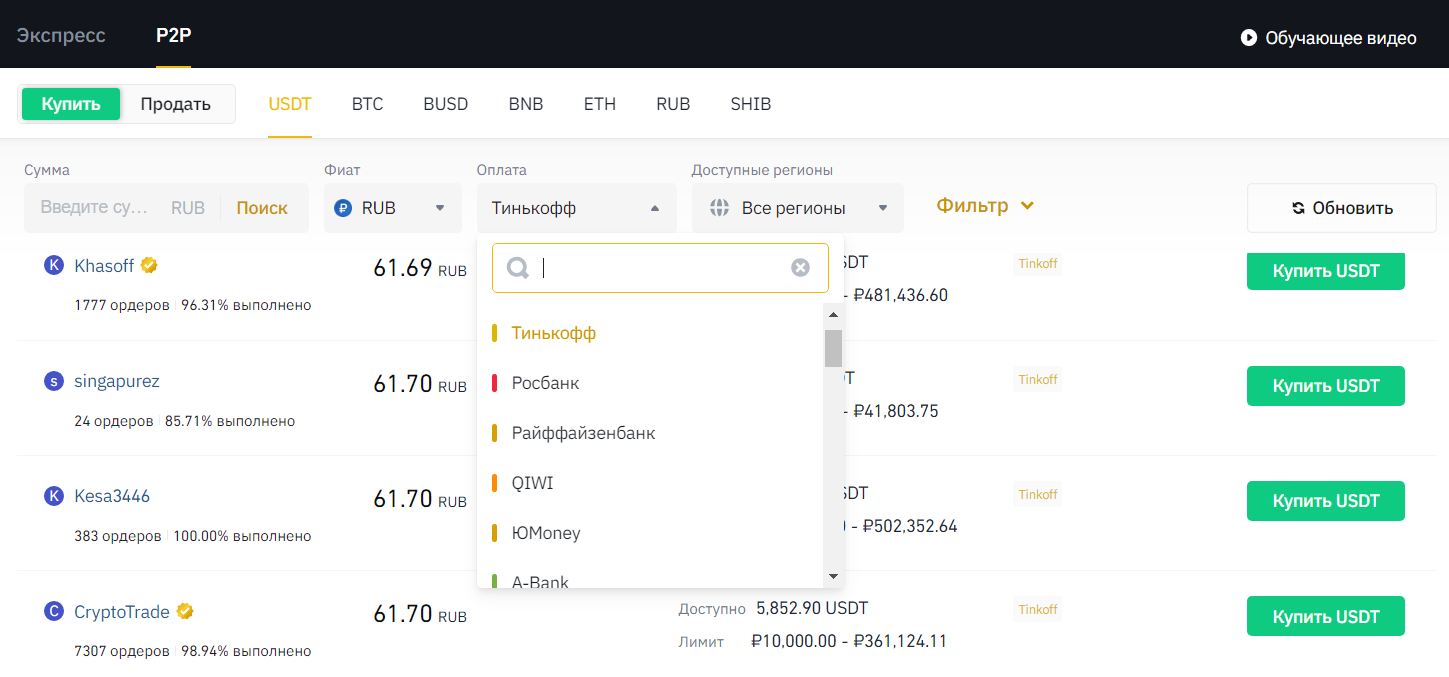Click CryptoTrade's avatar icon
Screen dimensions: 1449x677
[x=54, y=611]
